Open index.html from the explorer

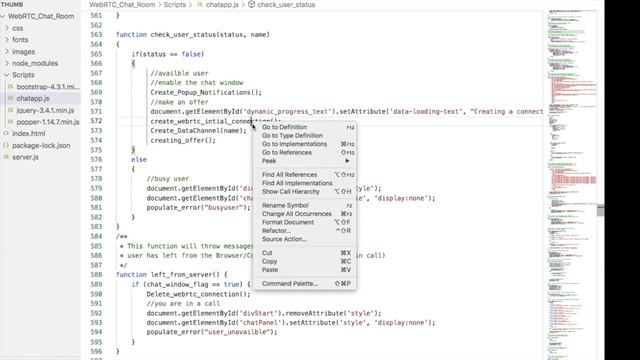(x=29, y=133)
